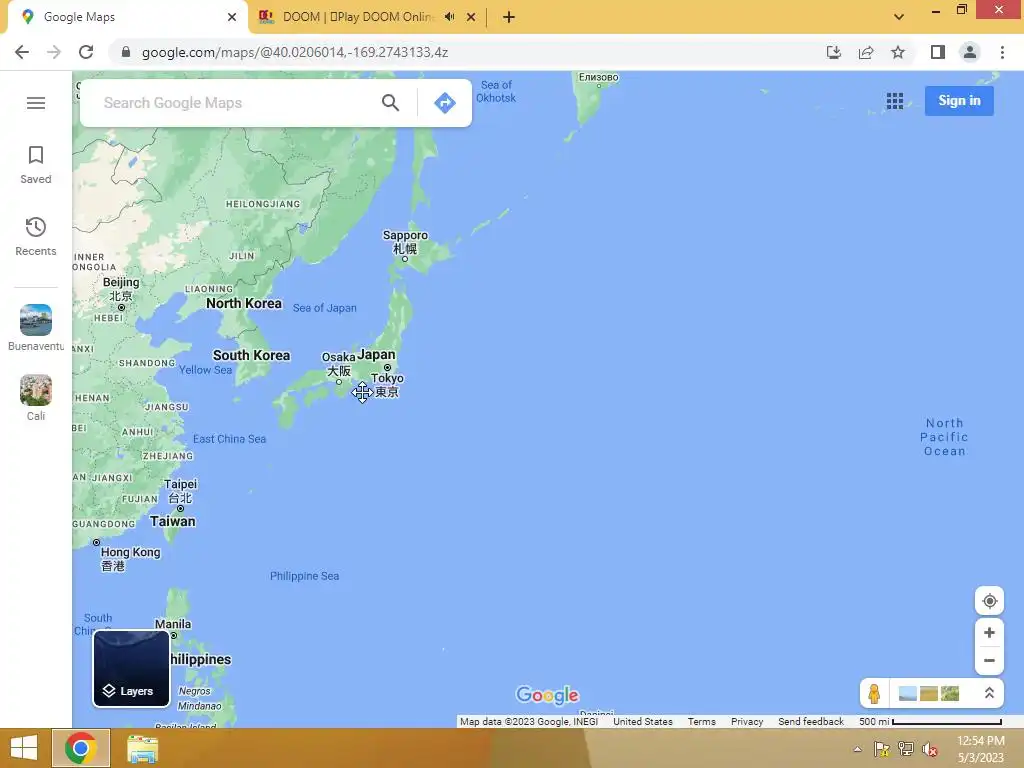Open the network tray icon

906,749
